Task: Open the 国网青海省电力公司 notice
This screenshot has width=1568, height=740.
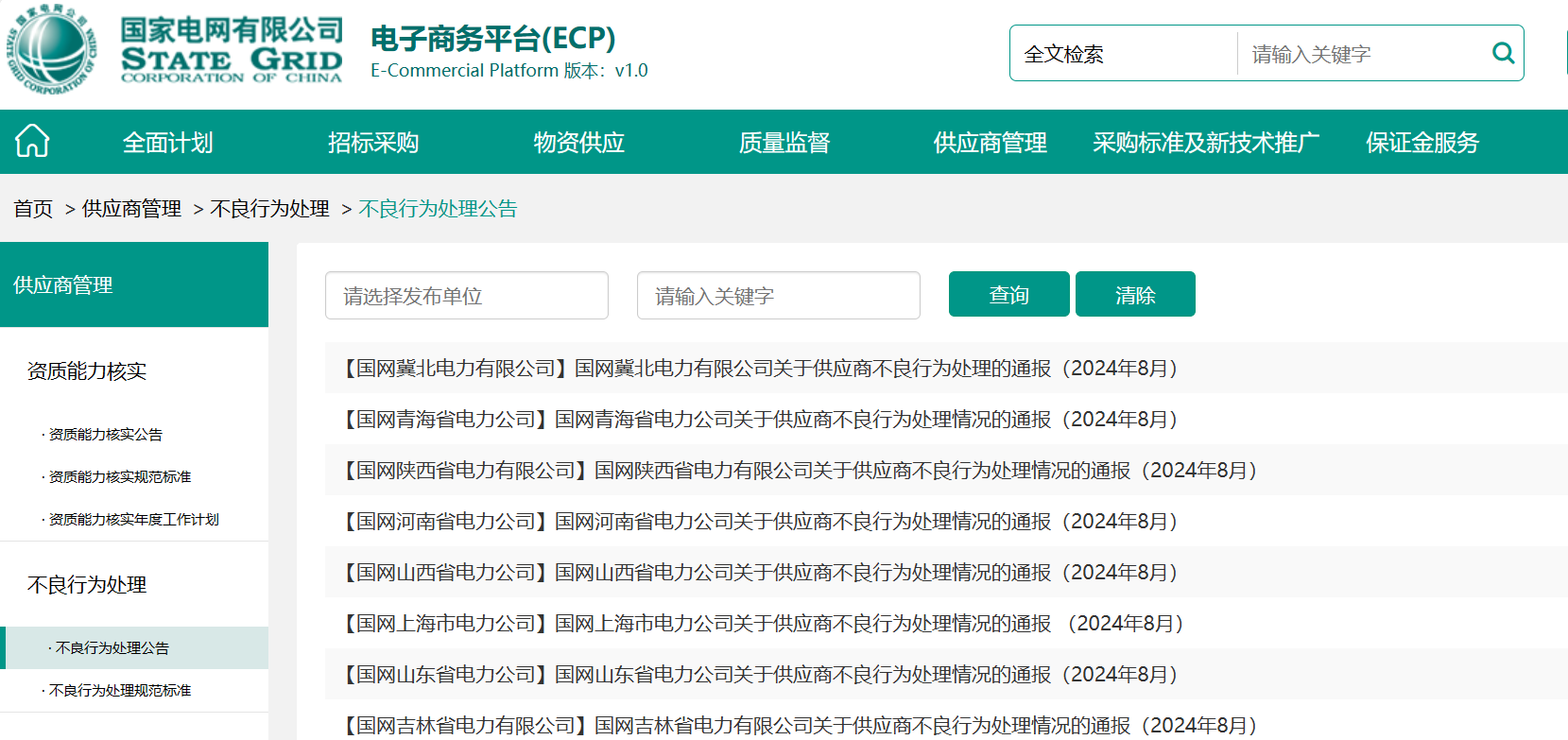Action: (759, 420)
